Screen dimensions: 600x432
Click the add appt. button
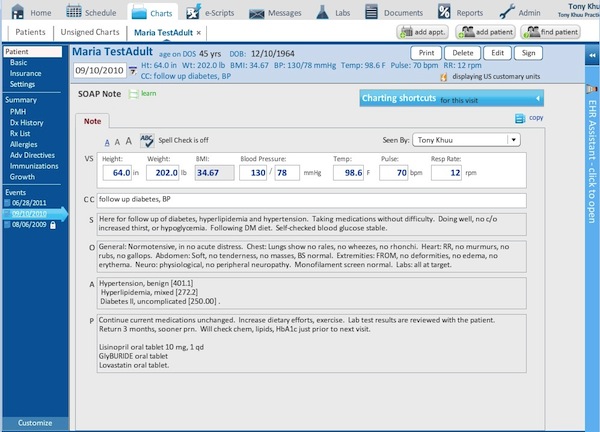[x=422, y=32]
